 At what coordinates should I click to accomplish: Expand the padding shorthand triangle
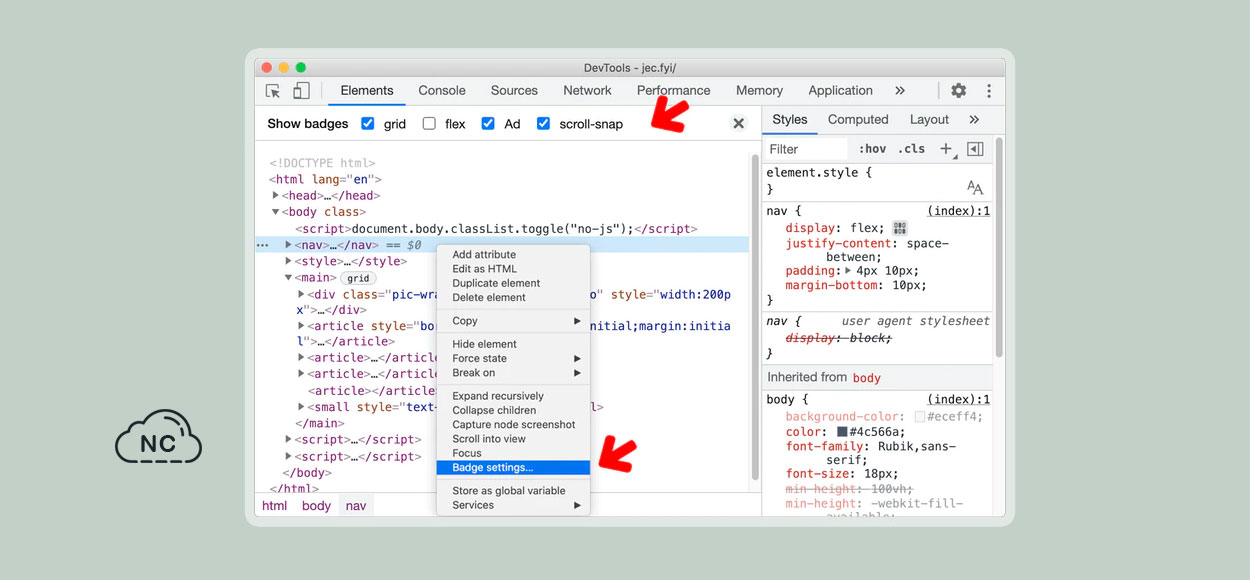(848, 271)
